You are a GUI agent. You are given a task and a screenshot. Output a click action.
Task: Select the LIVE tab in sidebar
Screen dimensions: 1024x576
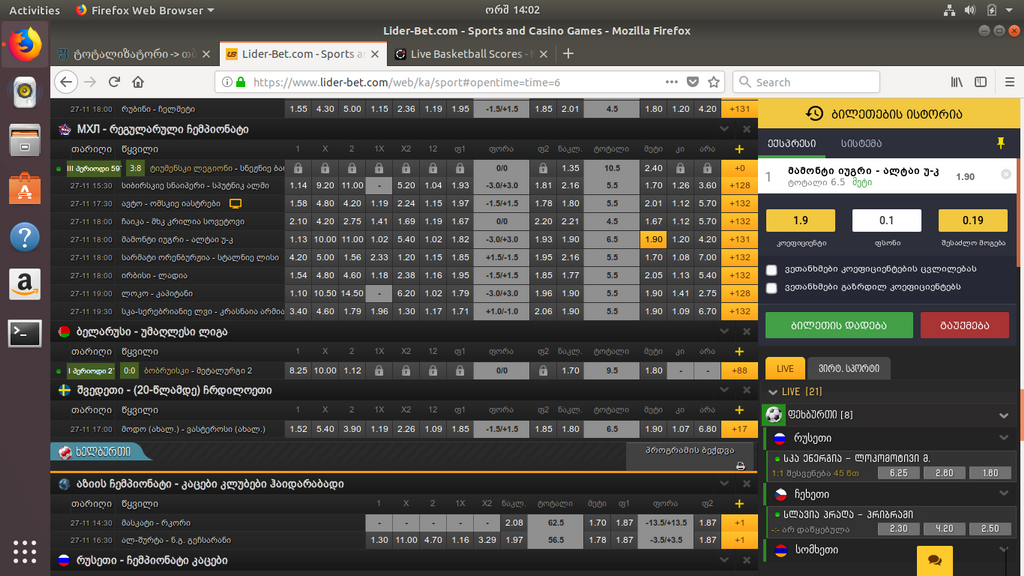coord(785,368)
